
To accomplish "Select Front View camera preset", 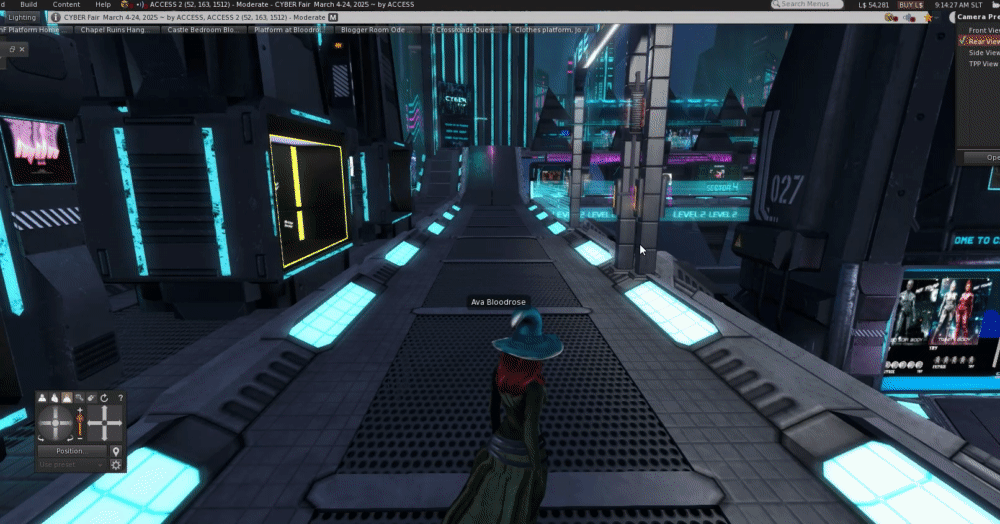I will tap(983, 31).
